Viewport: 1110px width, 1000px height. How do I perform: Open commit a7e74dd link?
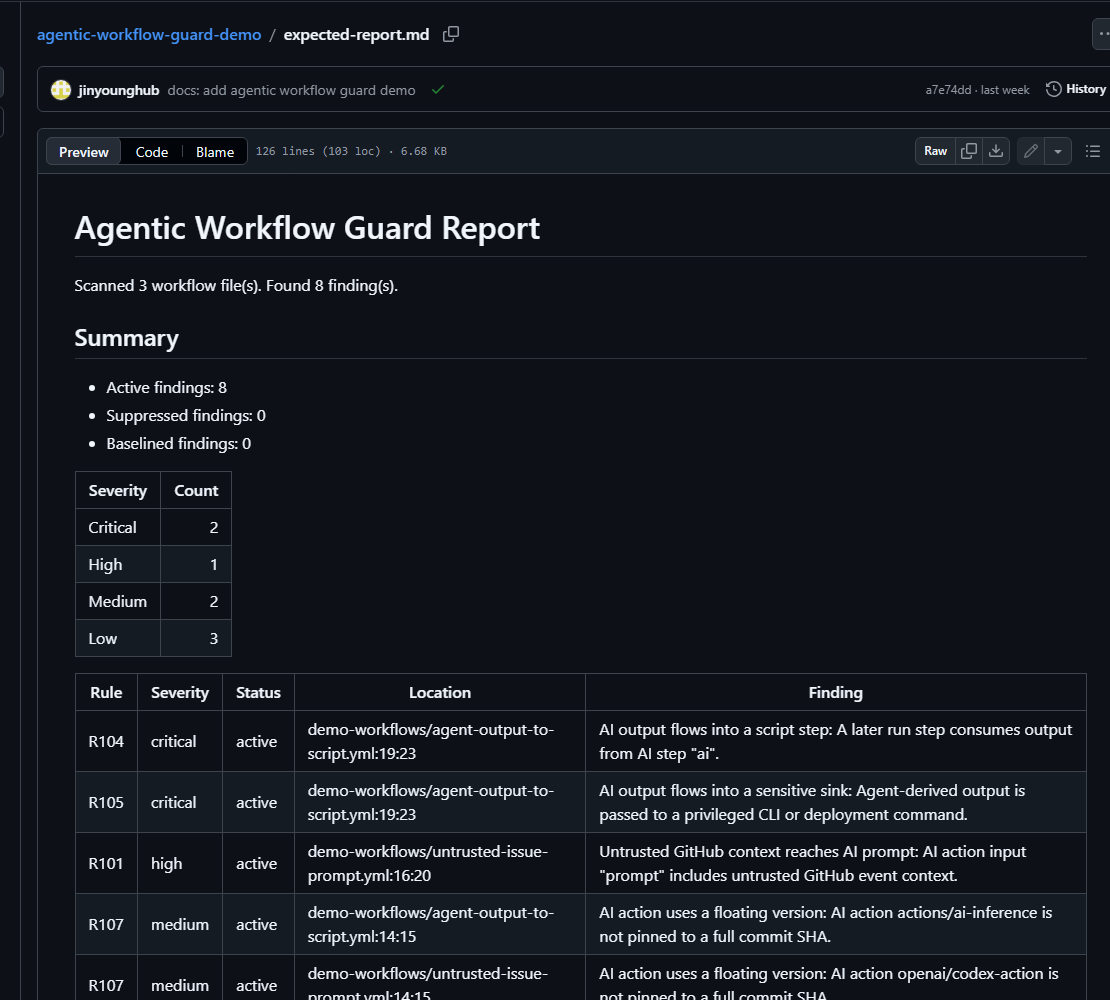pos(948,90)
